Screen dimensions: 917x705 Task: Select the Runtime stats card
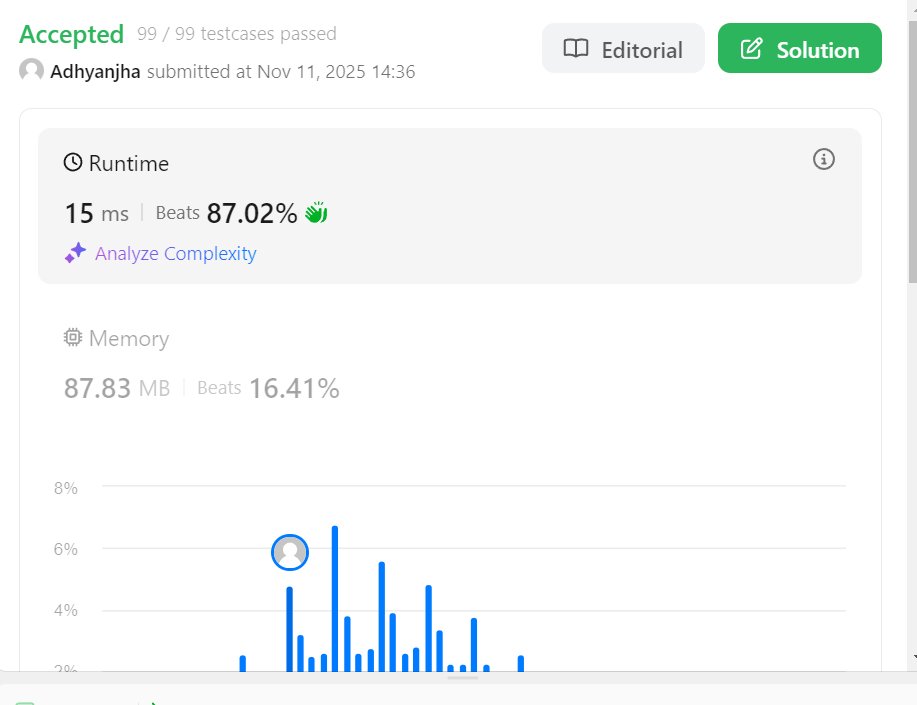point(449,207)
